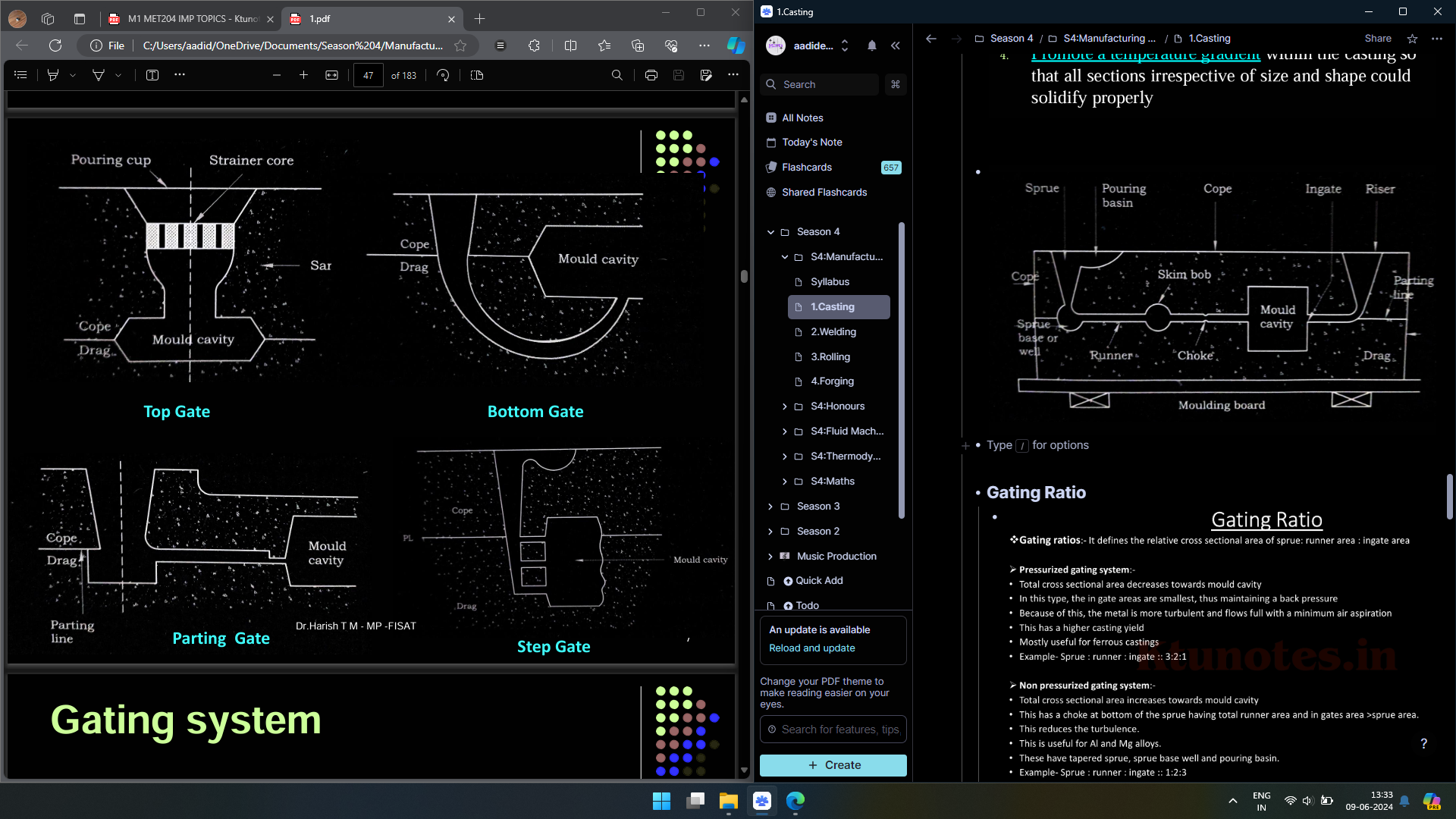Image resolution: width=1456 pixels, height=819 pixels.
Task: Open the Flashcards section
Action: click(x=806, y=168)
